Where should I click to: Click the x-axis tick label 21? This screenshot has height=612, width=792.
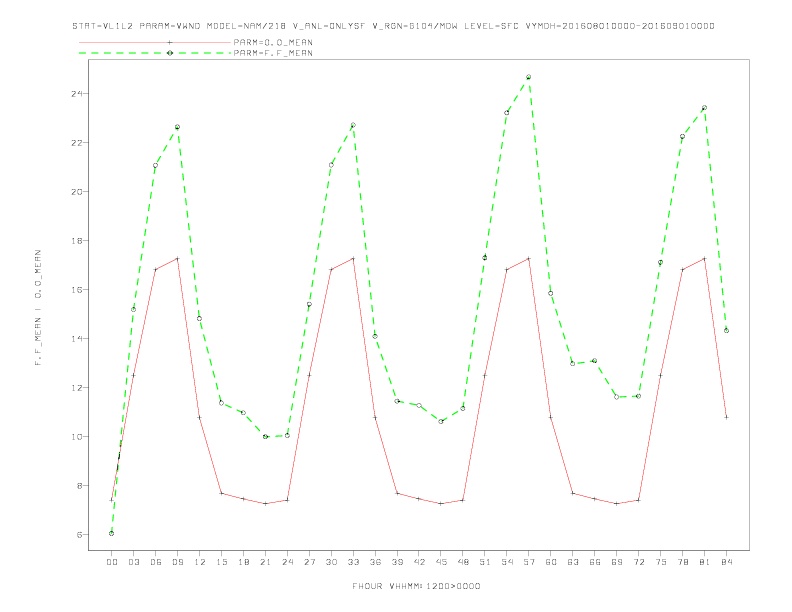[x=265, y=562]
